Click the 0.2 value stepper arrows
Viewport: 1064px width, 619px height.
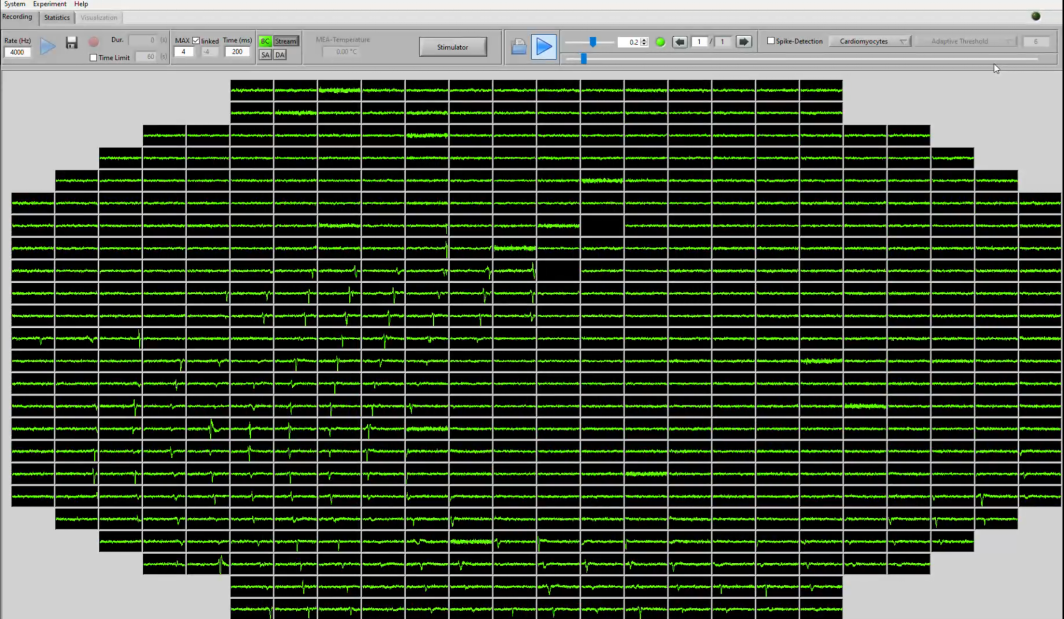pos(644,42)
